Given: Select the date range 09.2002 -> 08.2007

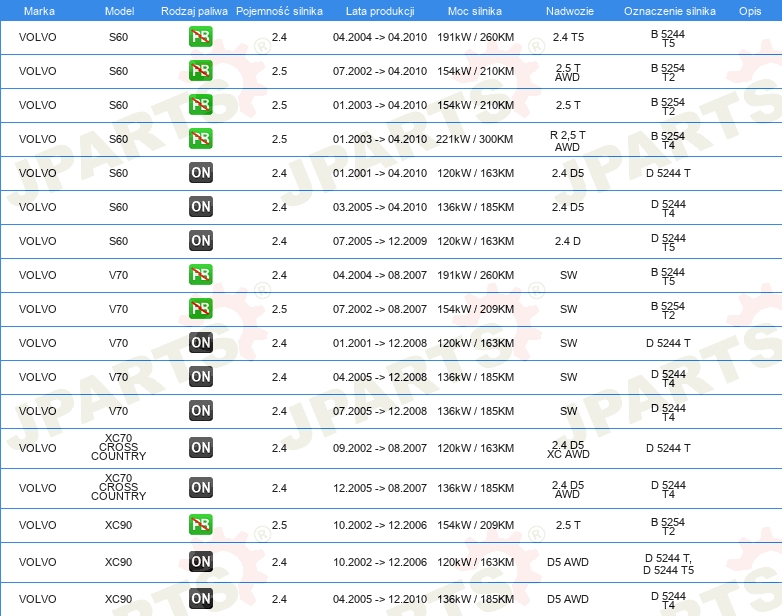Looking at the screenshot, I should 380,447.
